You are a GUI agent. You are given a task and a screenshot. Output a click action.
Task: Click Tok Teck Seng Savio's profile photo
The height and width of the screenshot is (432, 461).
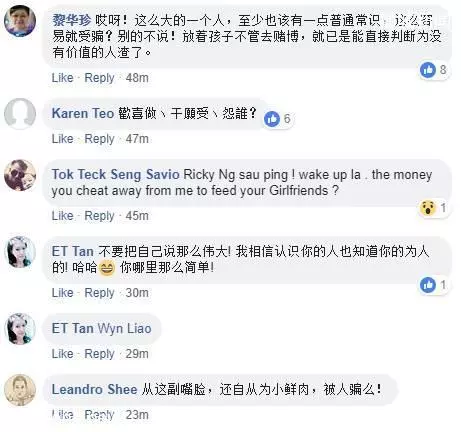click(20, 175)
